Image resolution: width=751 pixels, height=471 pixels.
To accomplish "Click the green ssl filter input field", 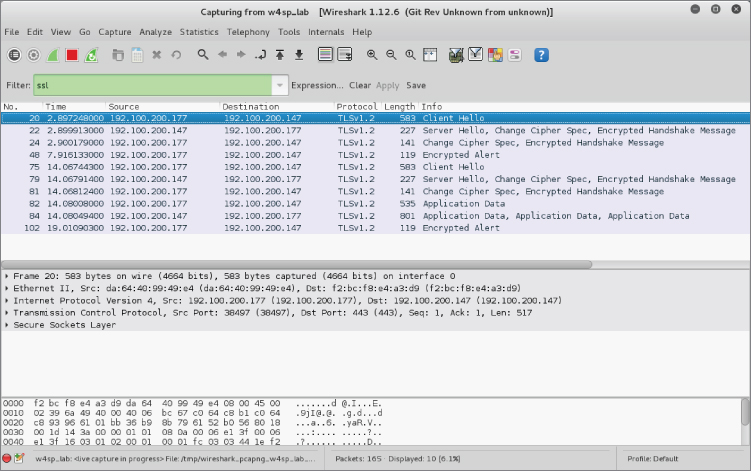I will click(x=153, y=85).
